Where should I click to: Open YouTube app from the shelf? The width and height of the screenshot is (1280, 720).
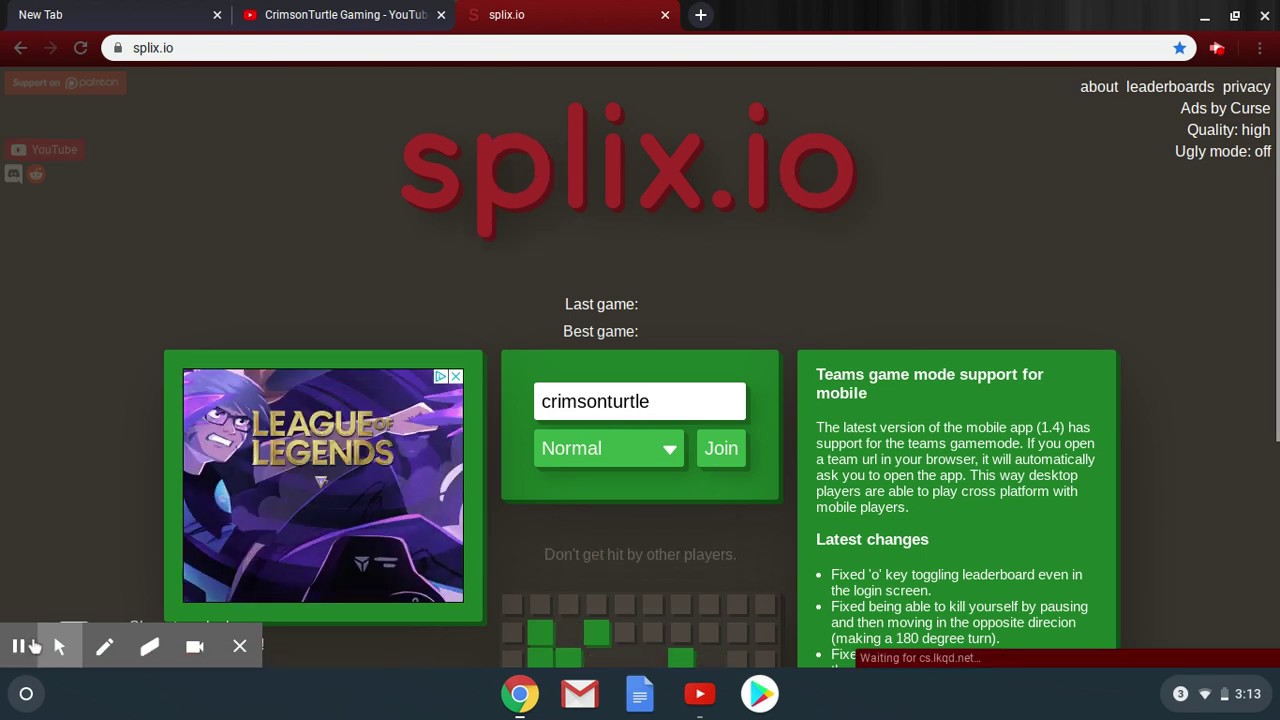click(x=700, y=694)
